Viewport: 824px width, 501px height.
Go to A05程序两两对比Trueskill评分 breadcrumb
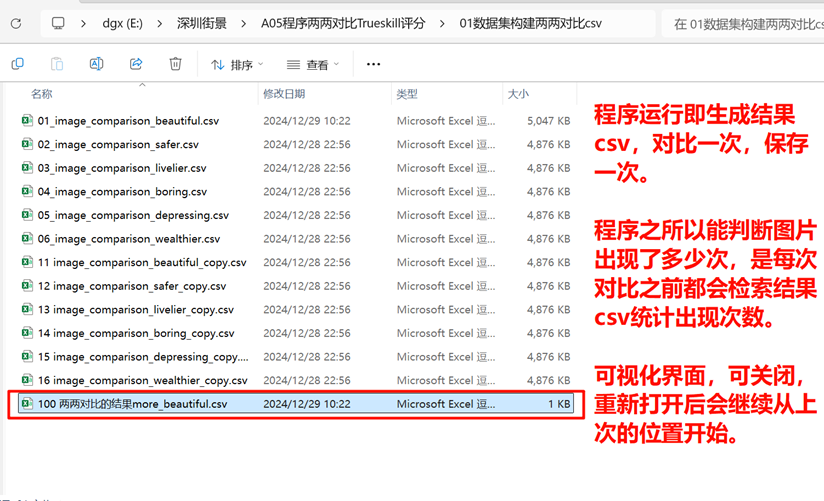tap(343, 24)
